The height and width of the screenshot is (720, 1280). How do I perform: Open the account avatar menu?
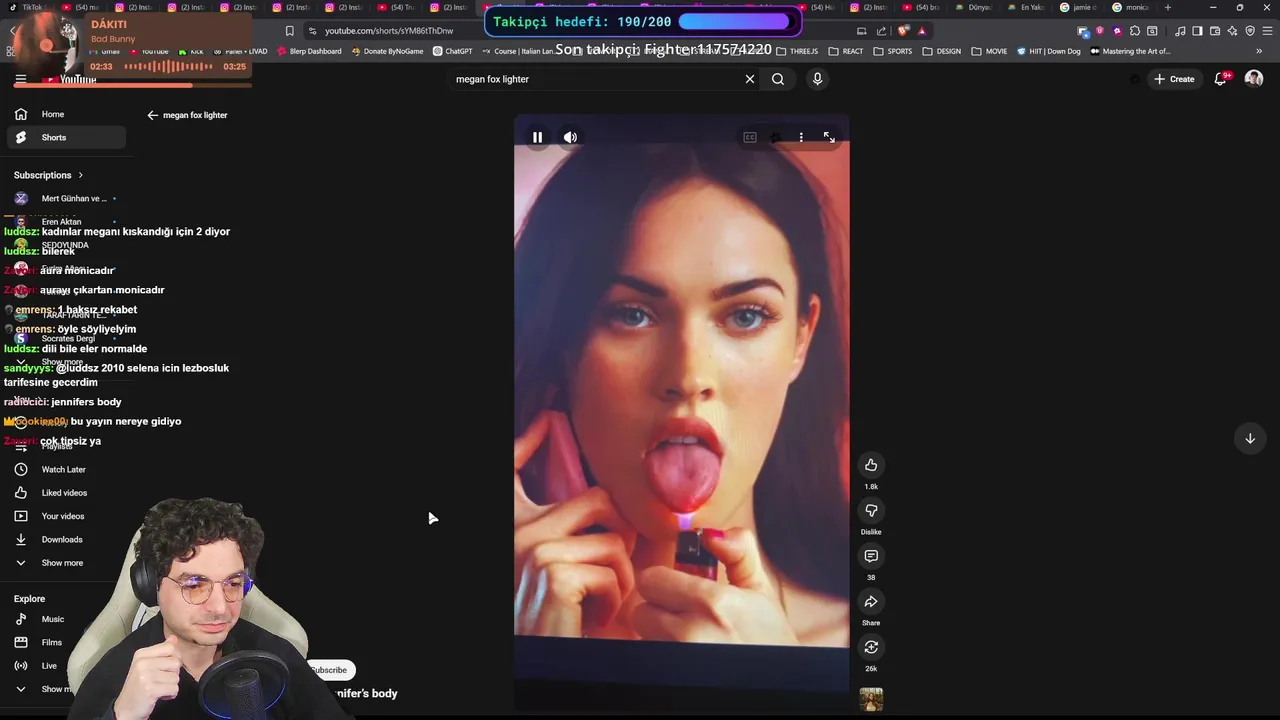pos(1254,79)
